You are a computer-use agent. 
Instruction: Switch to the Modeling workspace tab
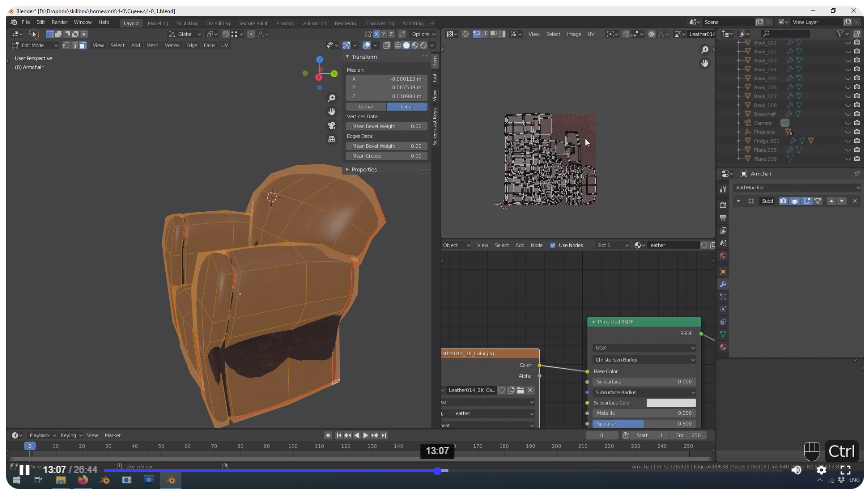point(158,21)
